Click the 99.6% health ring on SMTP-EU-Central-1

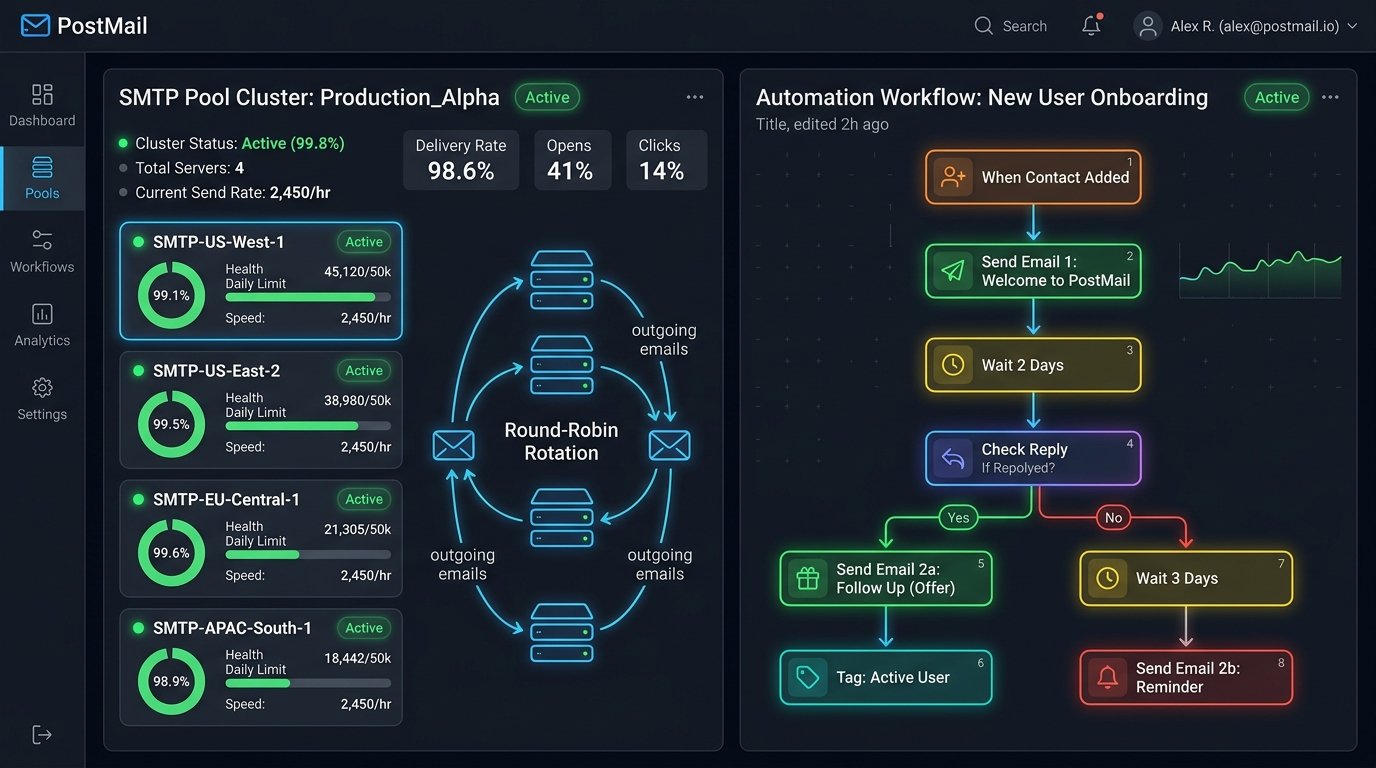click(x=171, y=552)
